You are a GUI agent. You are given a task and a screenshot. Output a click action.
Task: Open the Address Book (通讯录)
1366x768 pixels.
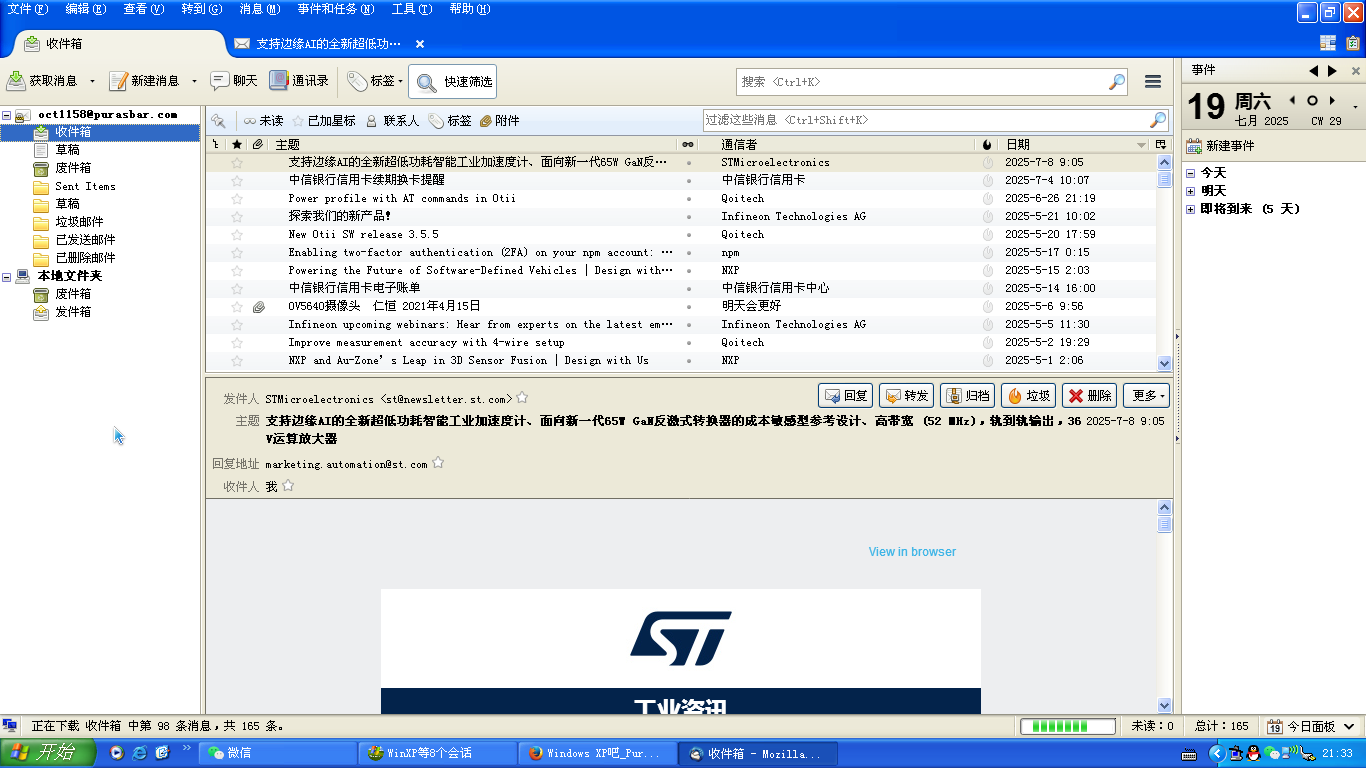(x=299, y=81)
